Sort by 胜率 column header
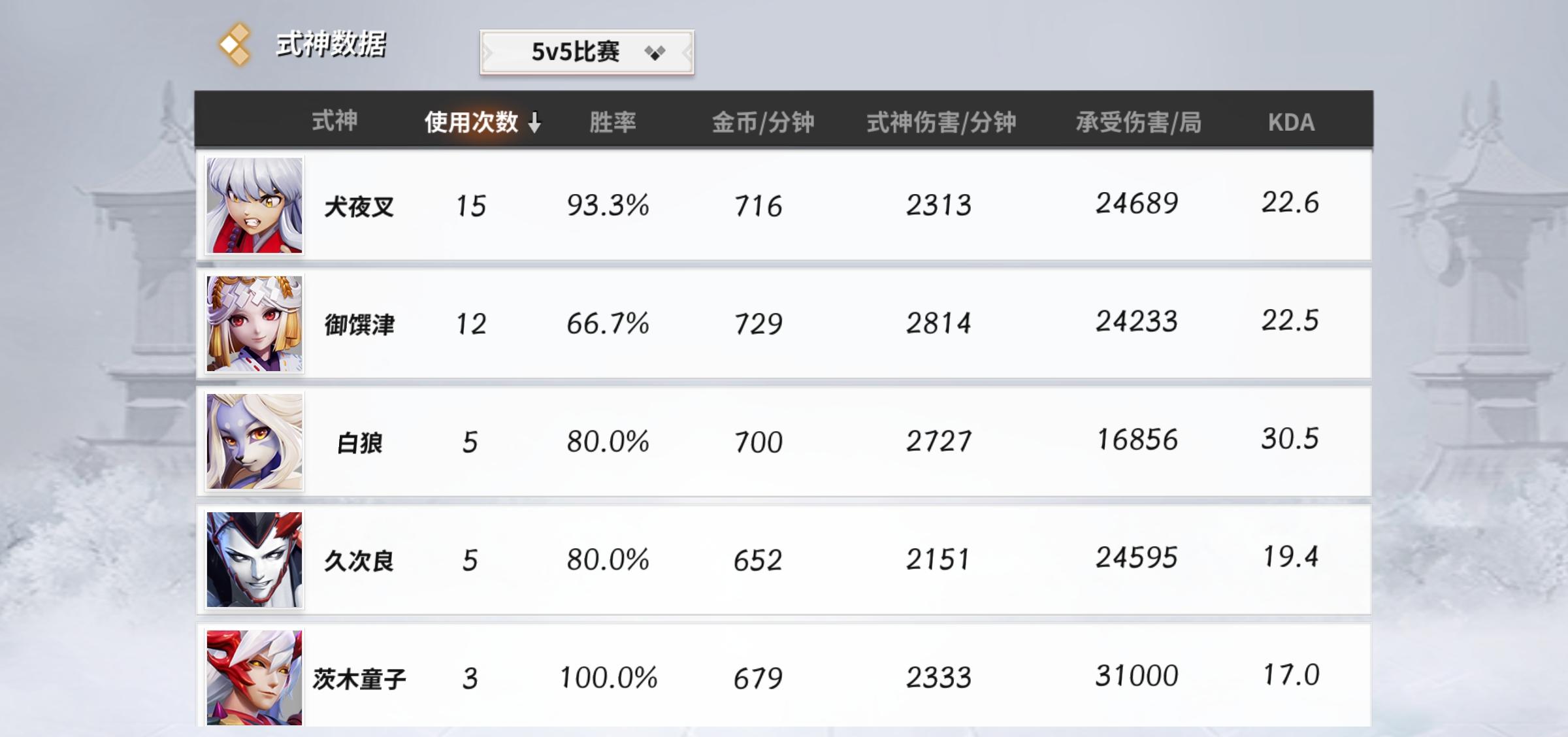This screenshot has width=1568, height=737. [x=612, y=122]
